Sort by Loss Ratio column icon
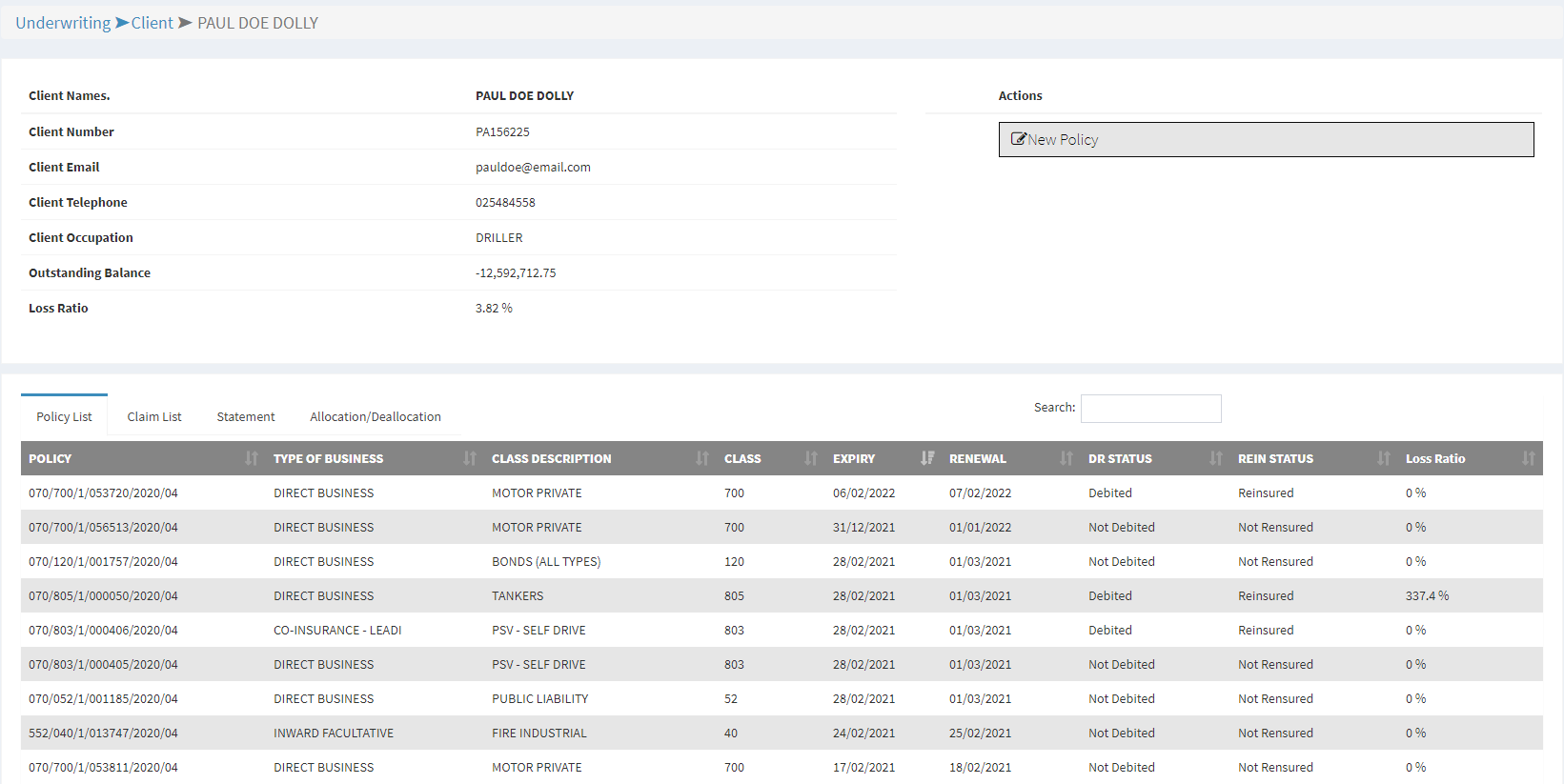 pyautogui.click(x=1529, y=458)
